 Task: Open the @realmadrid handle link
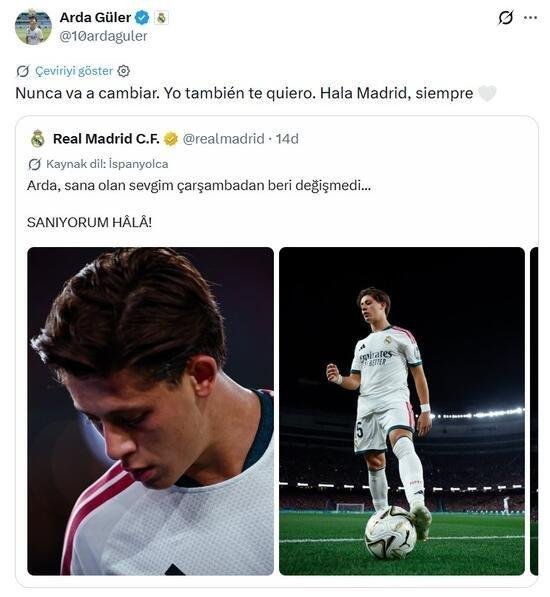pos(223,139)
